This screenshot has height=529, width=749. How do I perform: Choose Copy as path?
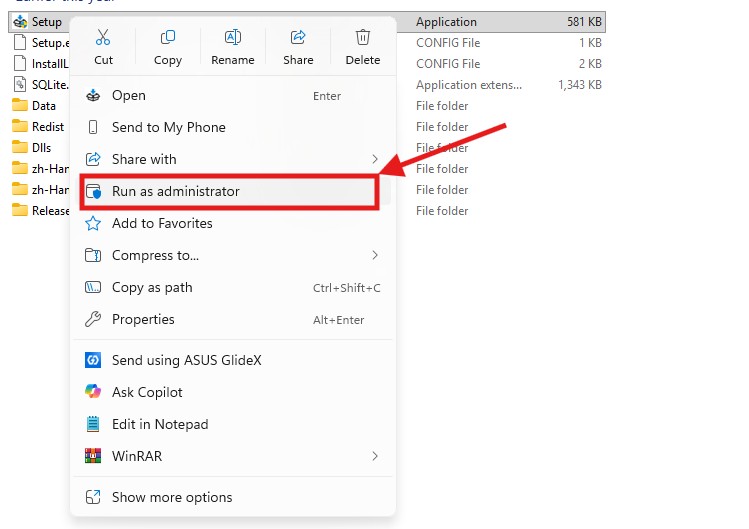pos(233,287)
